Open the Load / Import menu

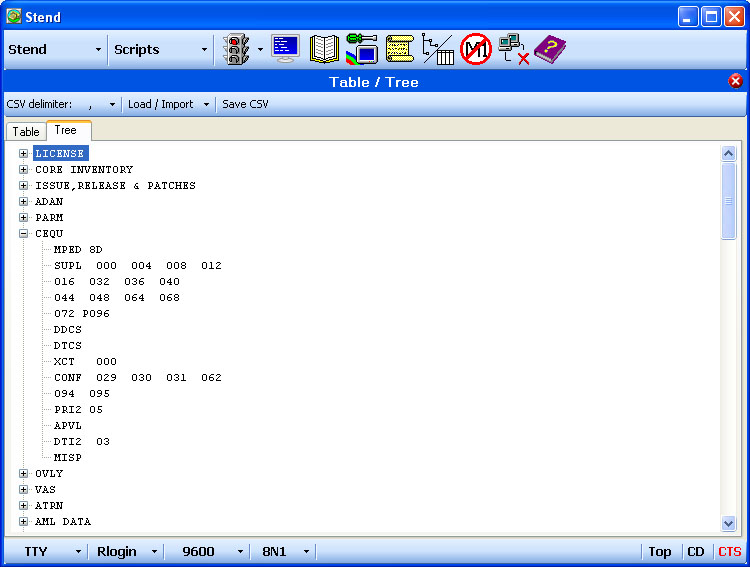coord(168,104)
